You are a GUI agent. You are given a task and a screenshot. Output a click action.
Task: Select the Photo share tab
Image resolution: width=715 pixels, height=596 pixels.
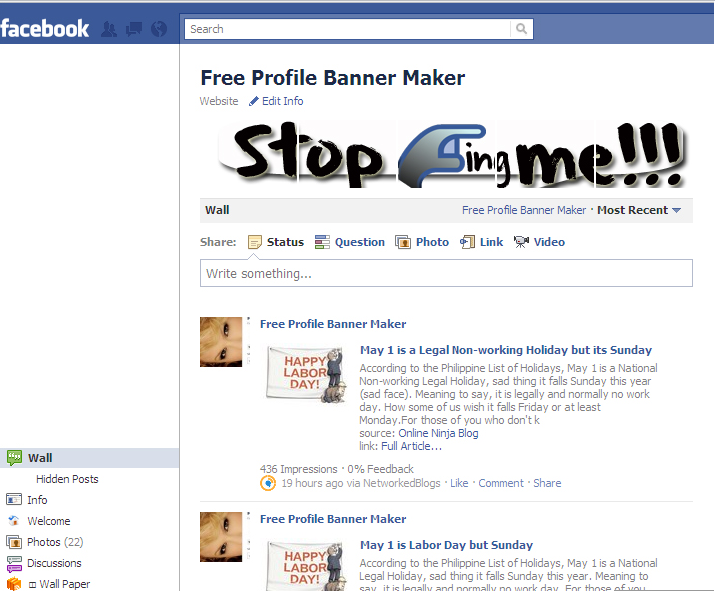422,242
